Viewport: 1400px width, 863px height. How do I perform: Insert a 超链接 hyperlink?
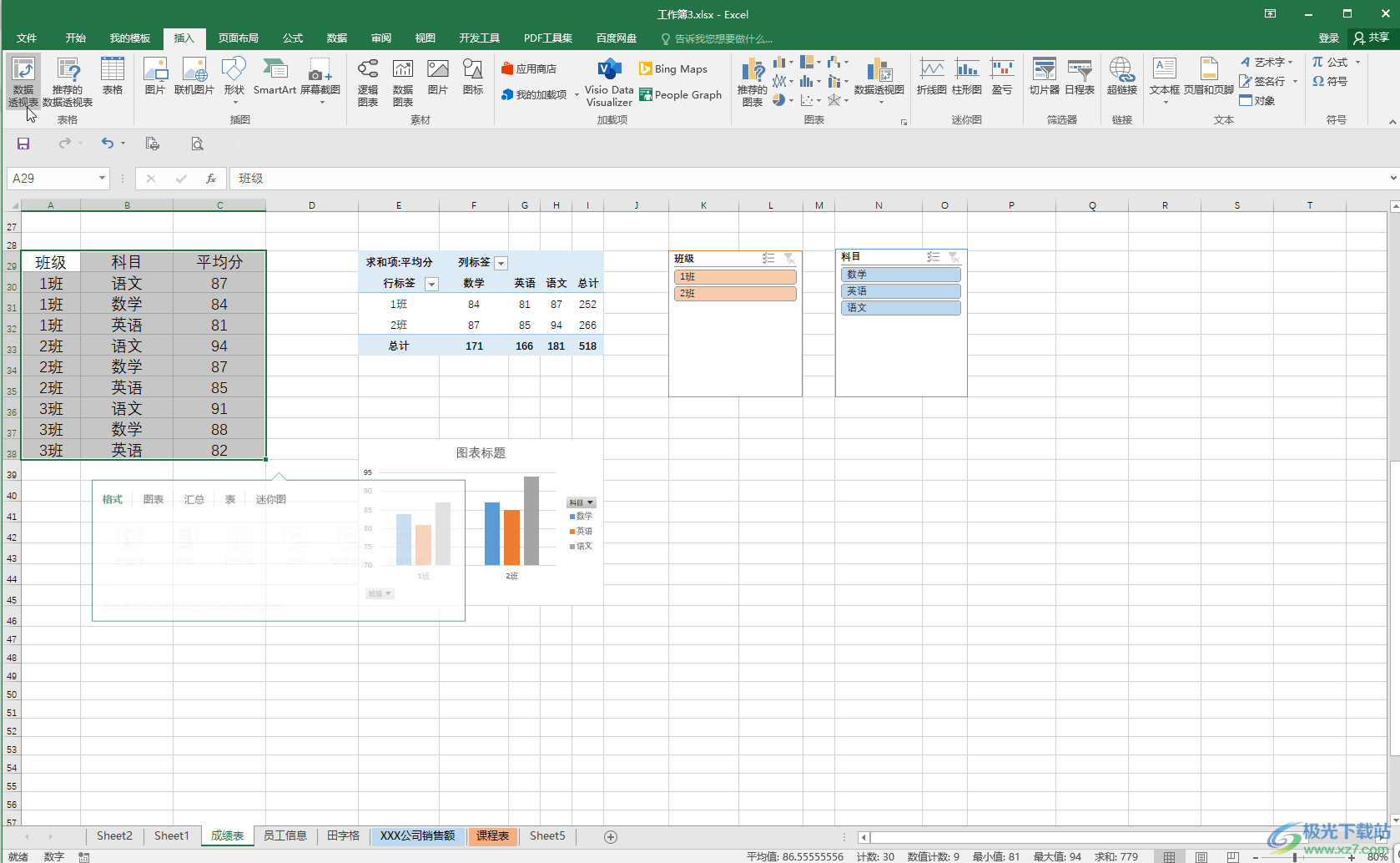point(1122,76)
